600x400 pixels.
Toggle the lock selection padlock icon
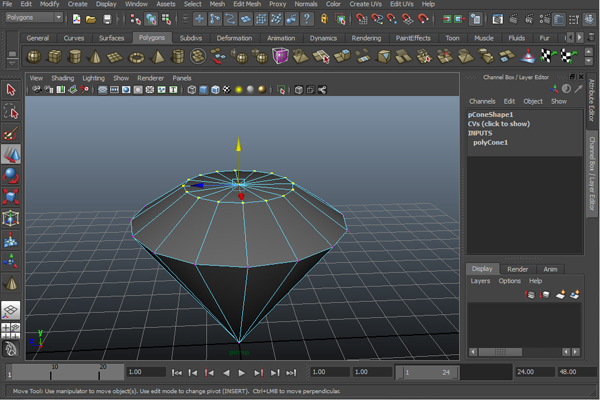coord(324,18)
